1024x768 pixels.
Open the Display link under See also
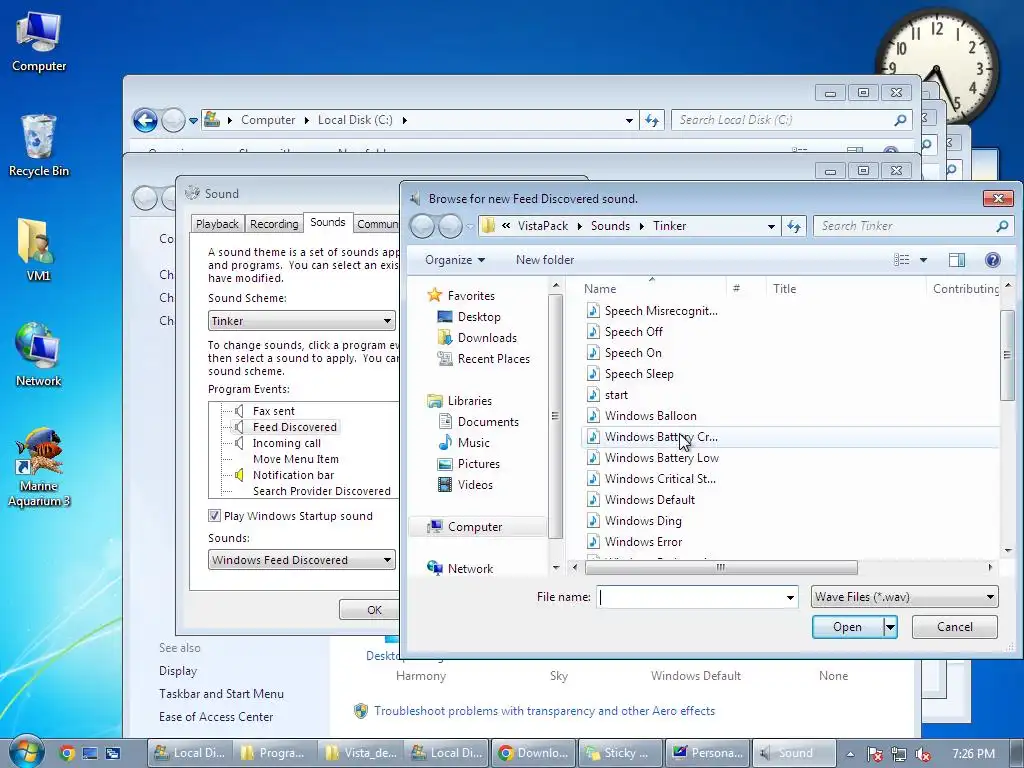178,671
